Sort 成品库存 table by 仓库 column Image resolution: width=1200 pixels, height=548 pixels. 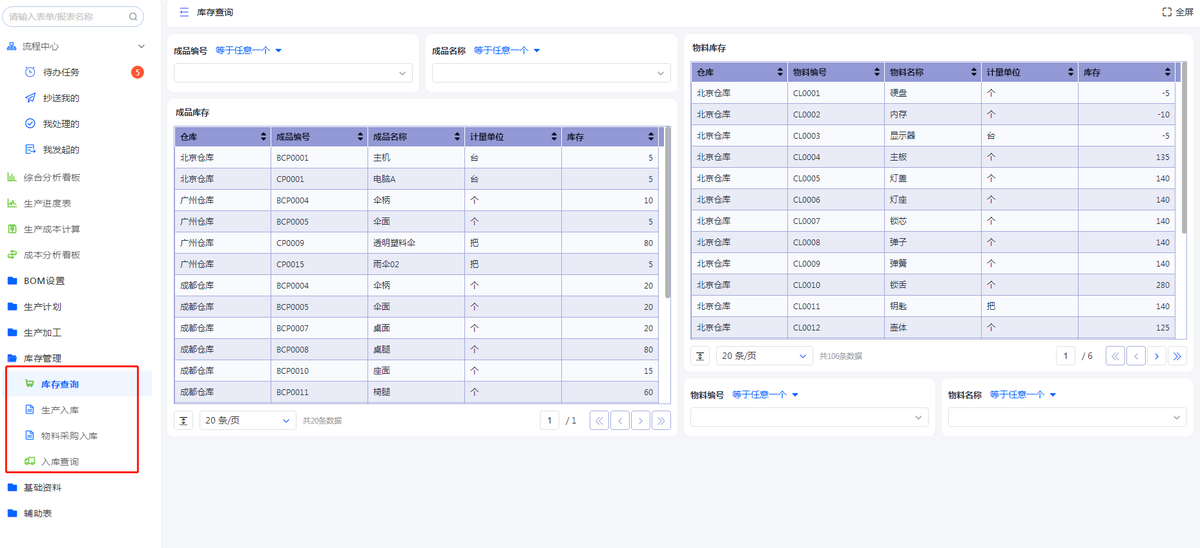click(x=264, y=137)
